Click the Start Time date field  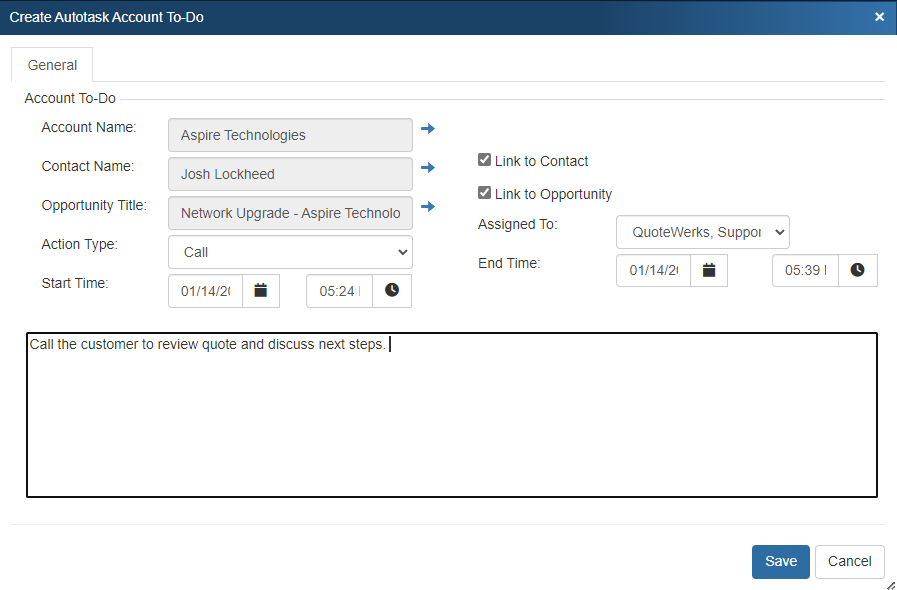point(206,291)
